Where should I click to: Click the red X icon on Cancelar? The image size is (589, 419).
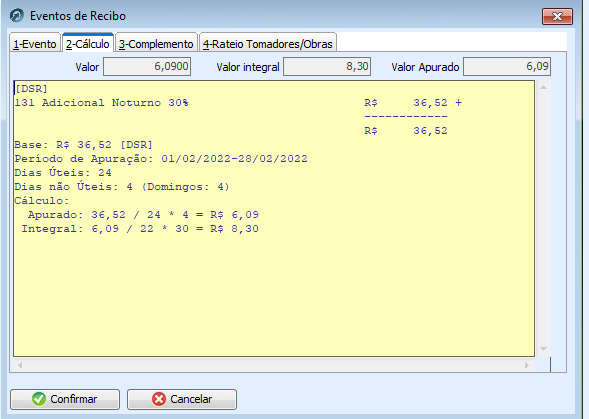tap(159, 399)
